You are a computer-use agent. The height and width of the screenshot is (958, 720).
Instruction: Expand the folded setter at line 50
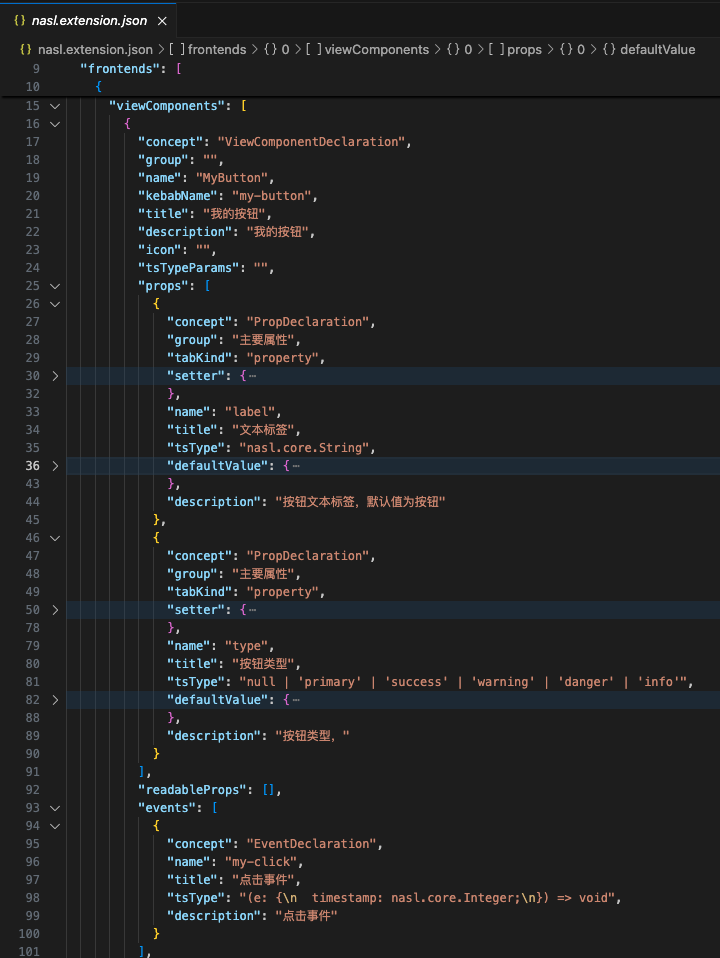(x=55, y=610)
